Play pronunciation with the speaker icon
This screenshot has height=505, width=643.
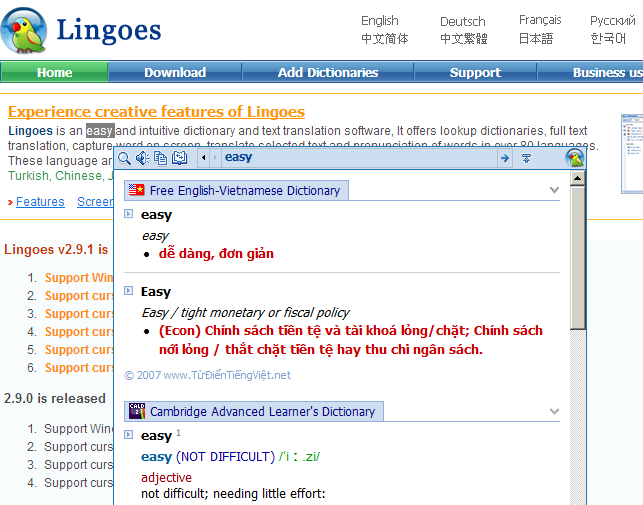point(143,158)
